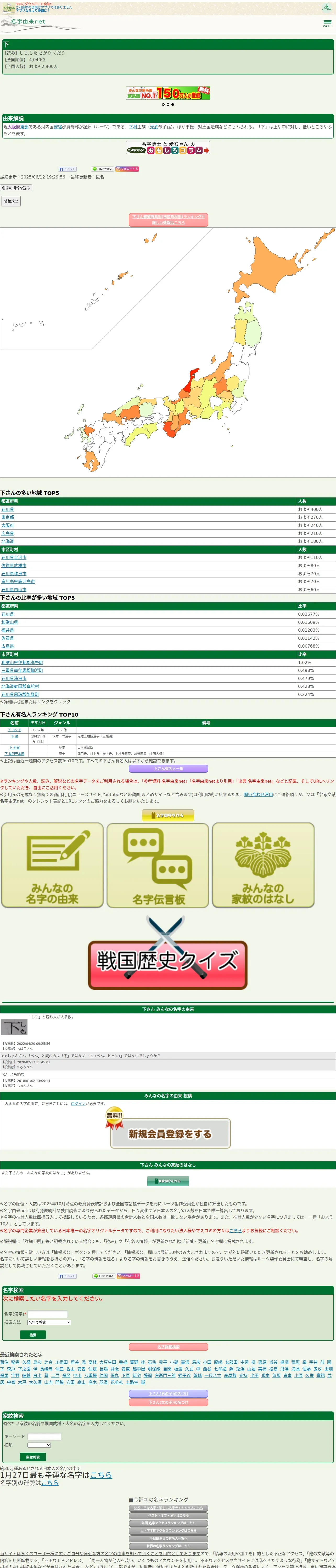336x1568 pixels.
Task: Open みんなの家紋のはなし tile
Action: tap(264, 866)
